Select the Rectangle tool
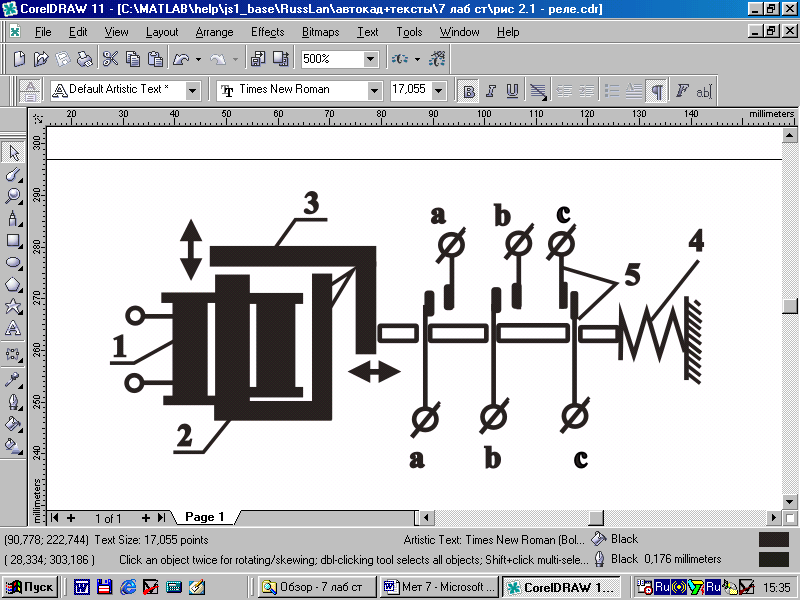The image size is (800, 600). (x=13, y=240)
